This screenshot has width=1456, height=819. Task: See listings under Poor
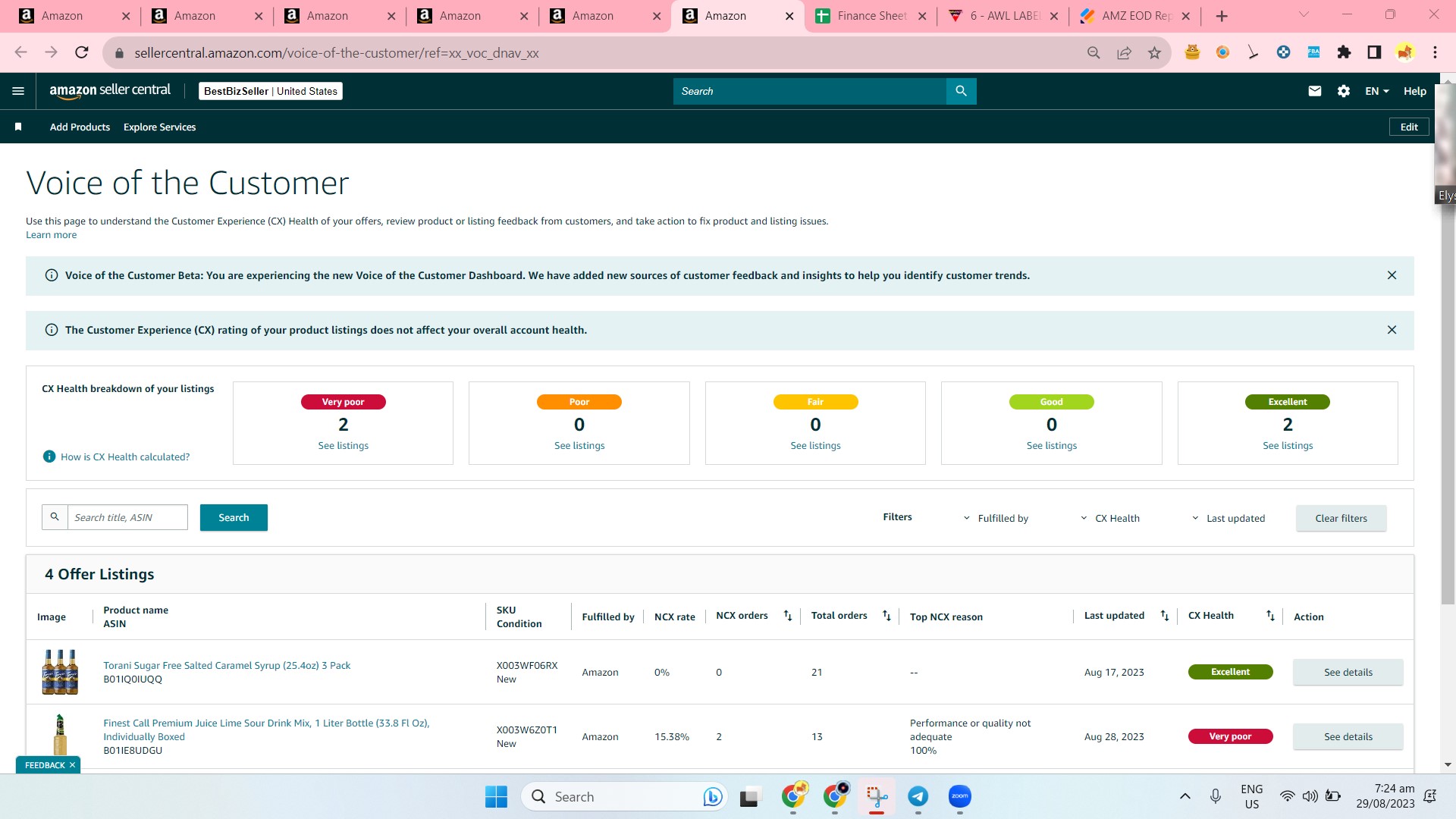(579, 446)
